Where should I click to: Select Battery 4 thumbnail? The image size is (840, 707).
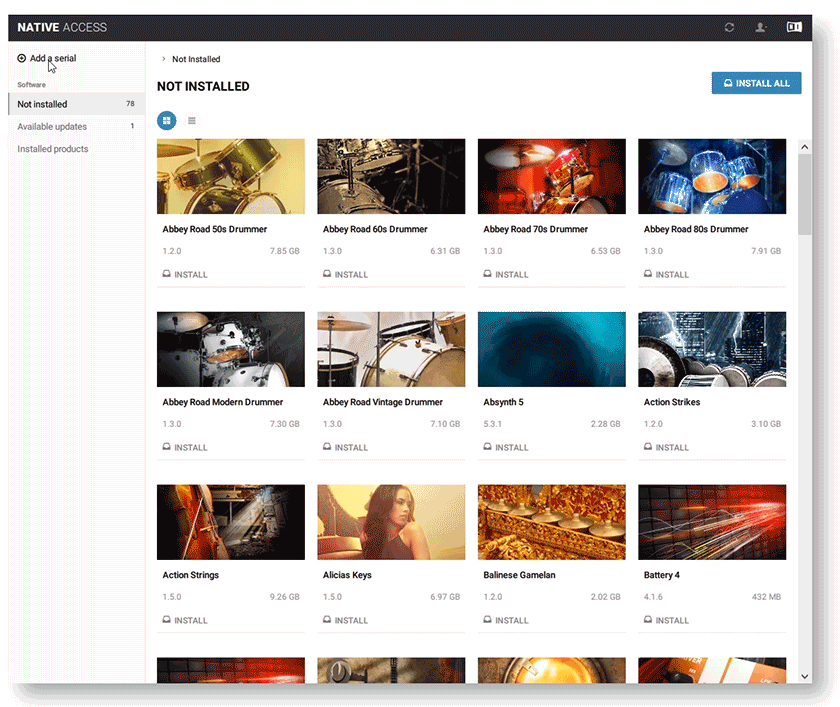tap(712, 522)
